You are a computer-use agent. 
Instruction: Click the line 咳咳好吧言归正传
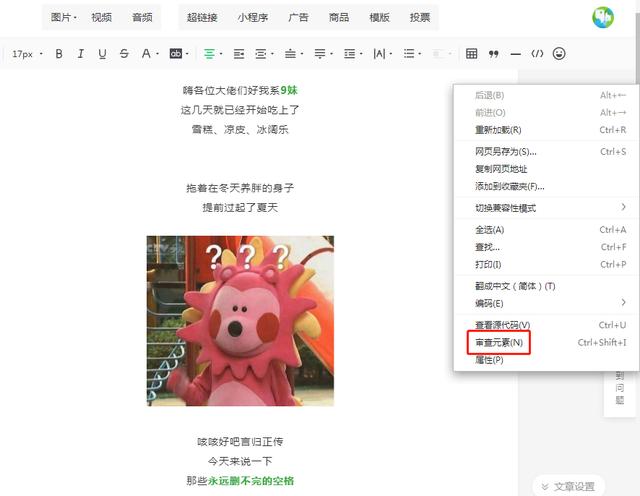[x=240, y=441]
